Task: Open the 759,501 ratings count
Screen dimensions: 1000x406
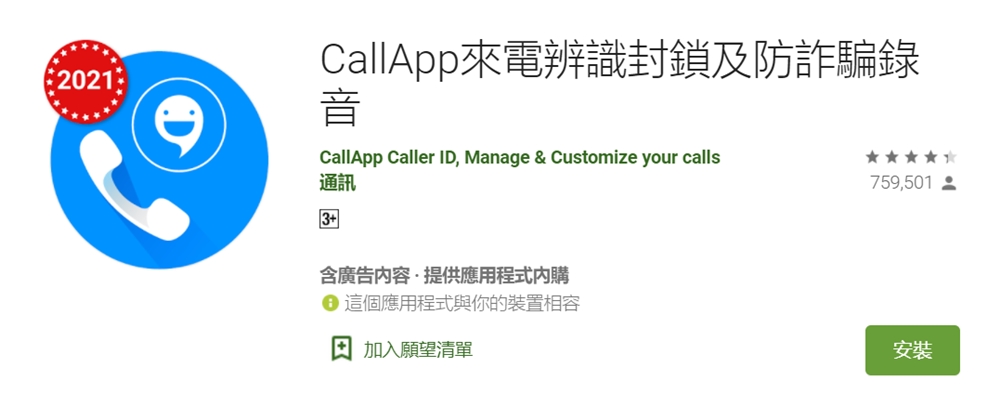Action: (901, 184)
